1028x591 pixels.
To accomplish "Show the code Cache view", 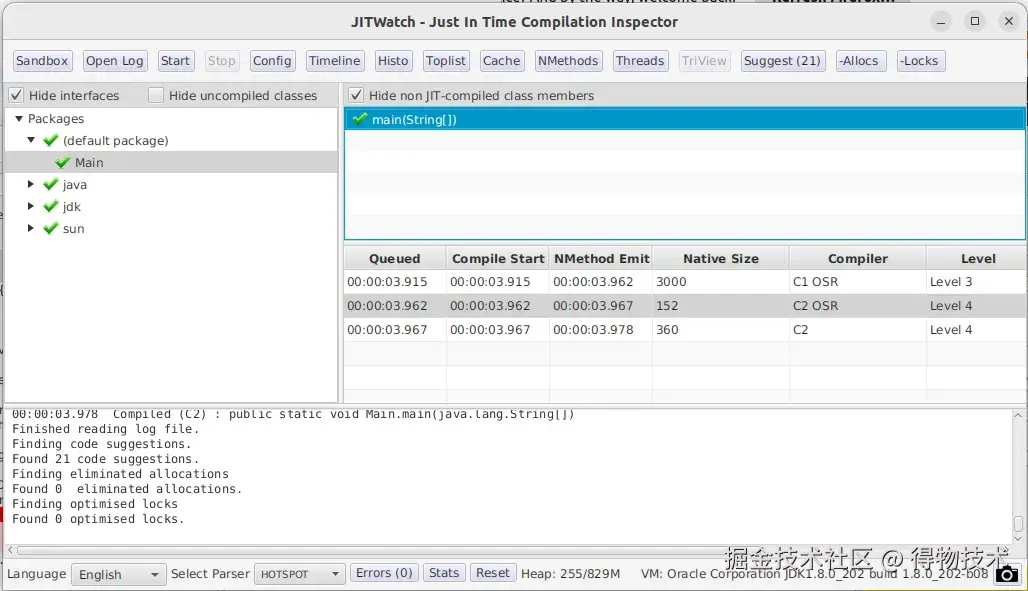I will point(502,61).
